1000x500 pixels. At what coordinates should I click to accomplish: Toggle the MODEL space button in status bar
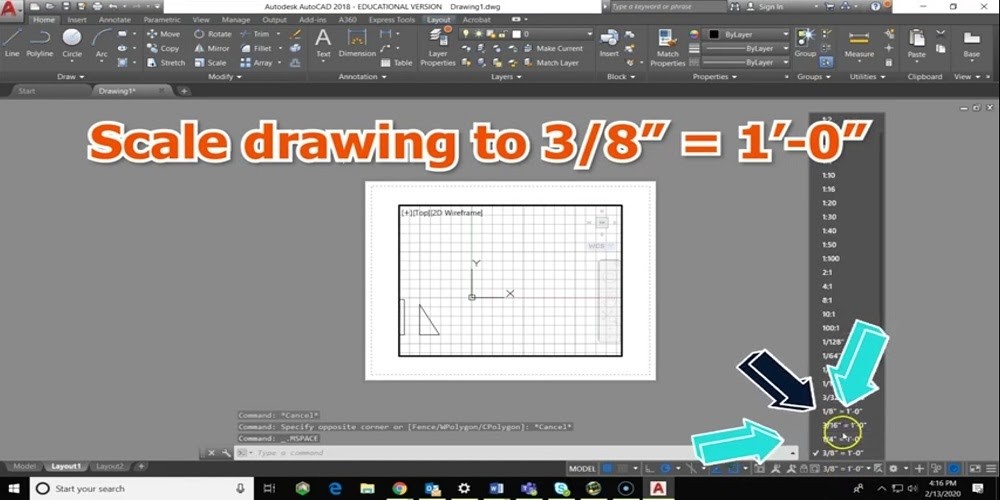click(x=582, y=468)
